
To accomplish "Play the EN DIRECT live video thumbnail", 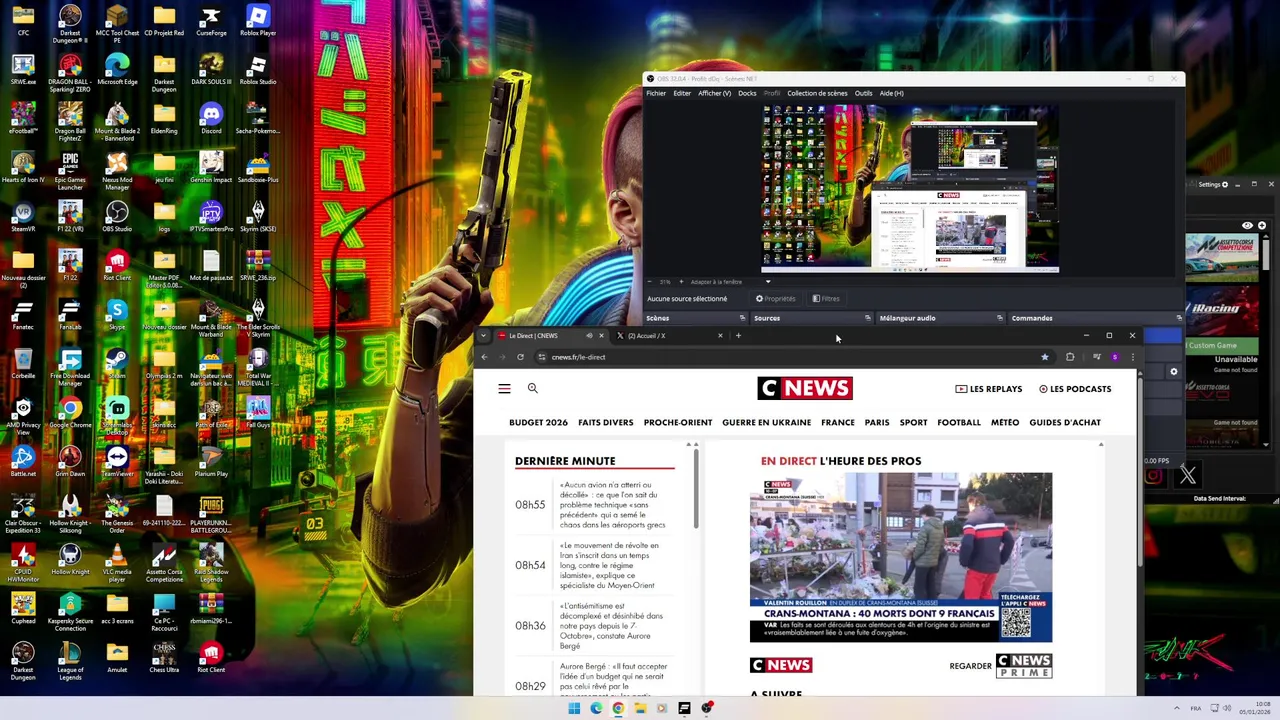I will pos(901,557).
